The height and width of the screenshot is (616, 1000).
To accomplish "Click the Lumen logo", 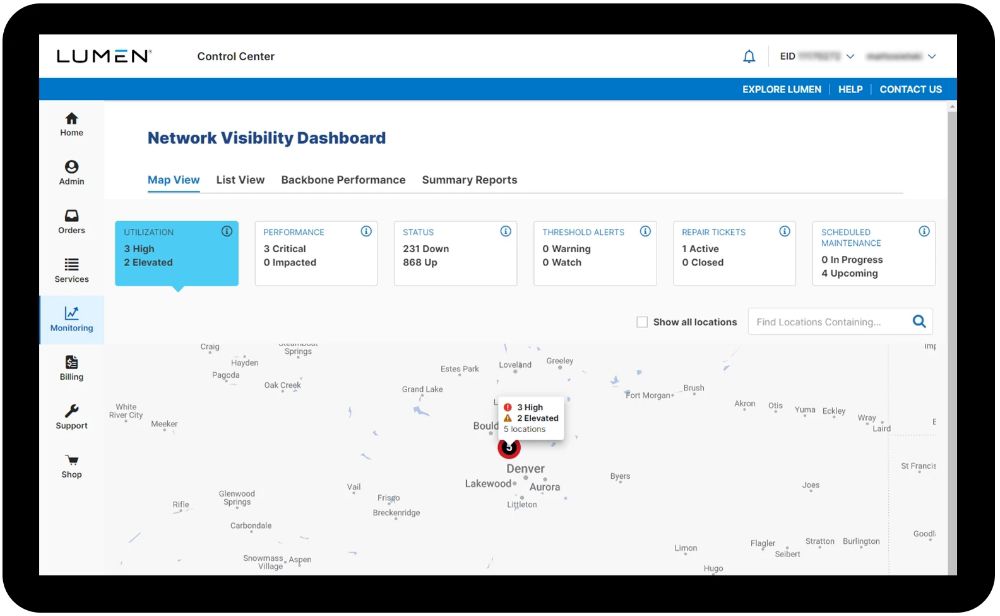I will [104, 56].
